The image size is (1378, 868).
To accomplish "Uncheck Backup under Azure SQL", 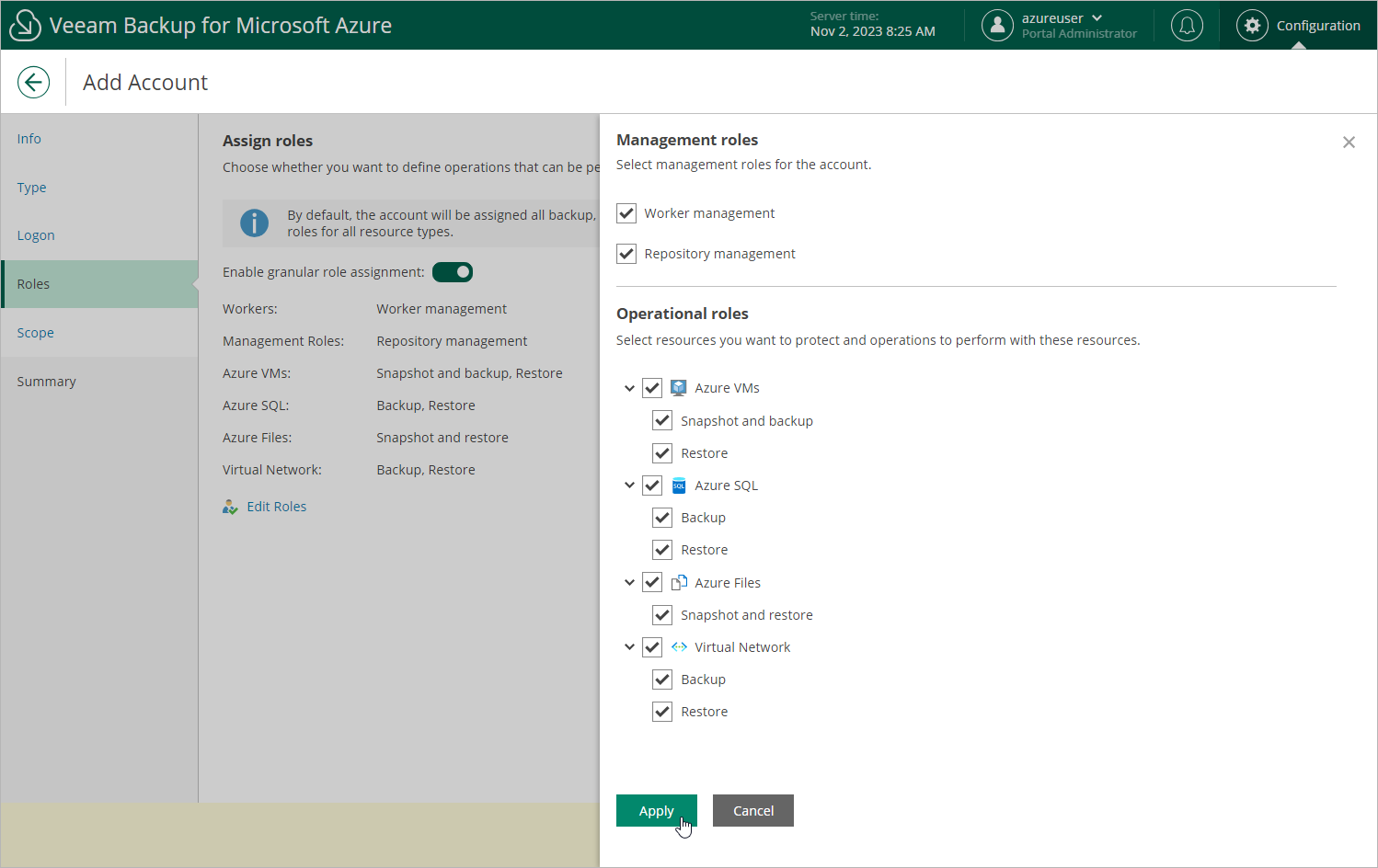I will pos(662,517).
